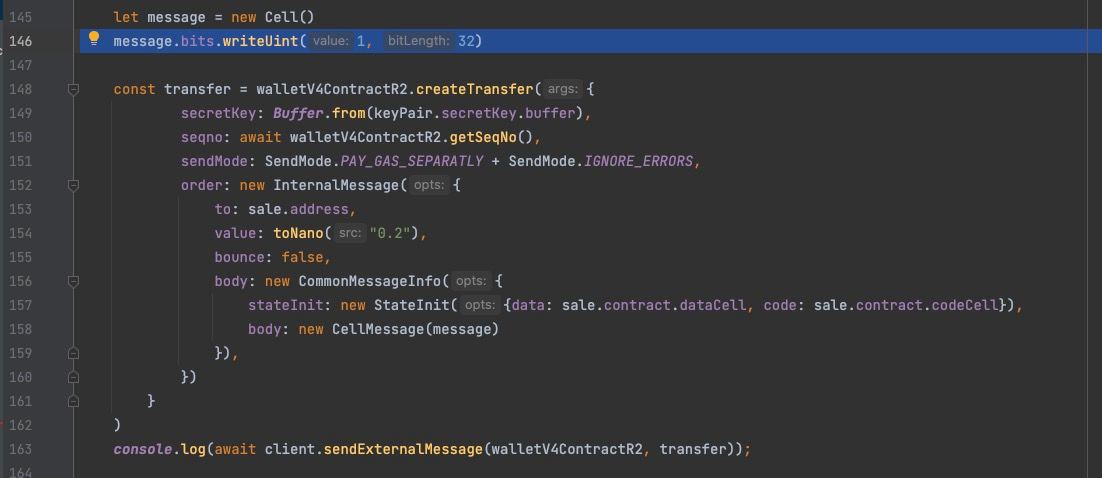Click the const keyword on line 148

point(135,89)
